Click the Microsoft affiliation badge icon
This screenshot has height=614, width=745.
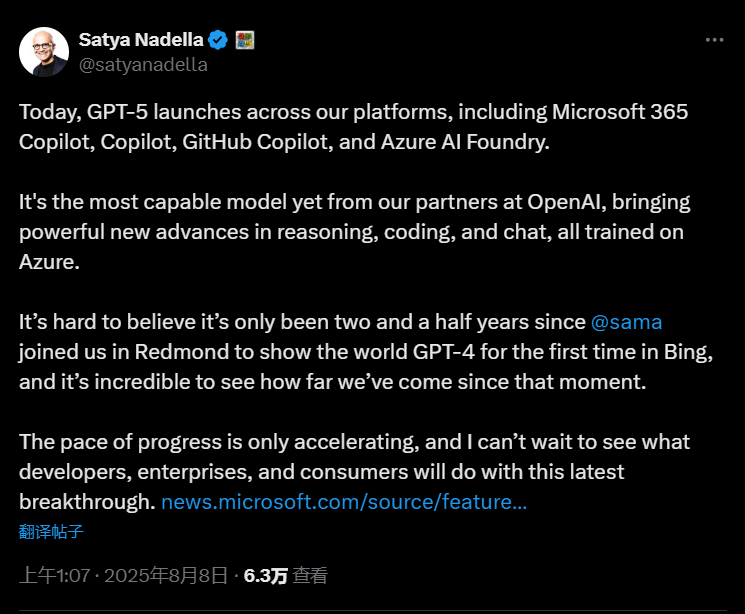(245, 40)
